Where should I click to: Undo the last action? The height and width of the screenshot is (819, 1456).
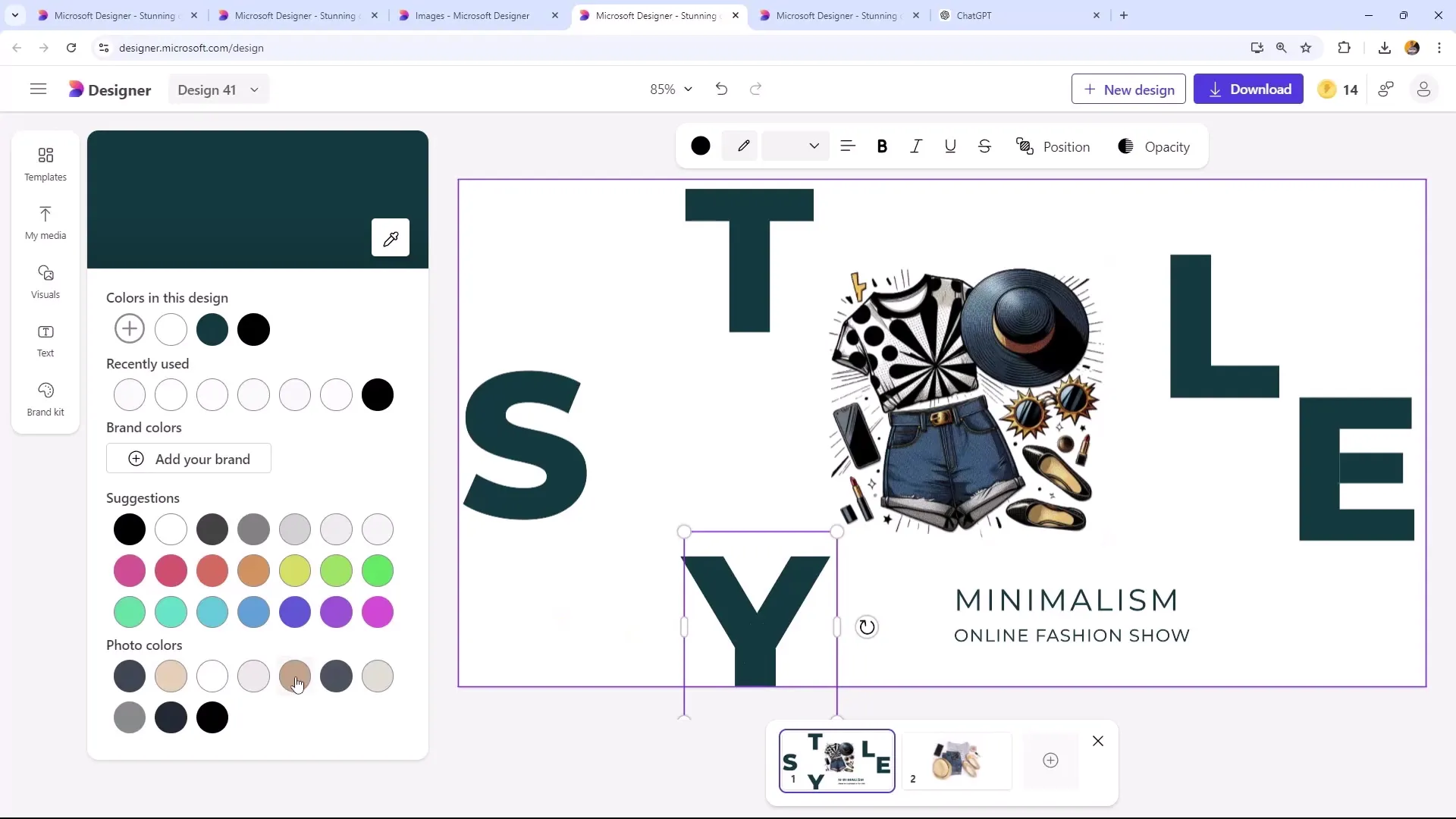[721, 89]
